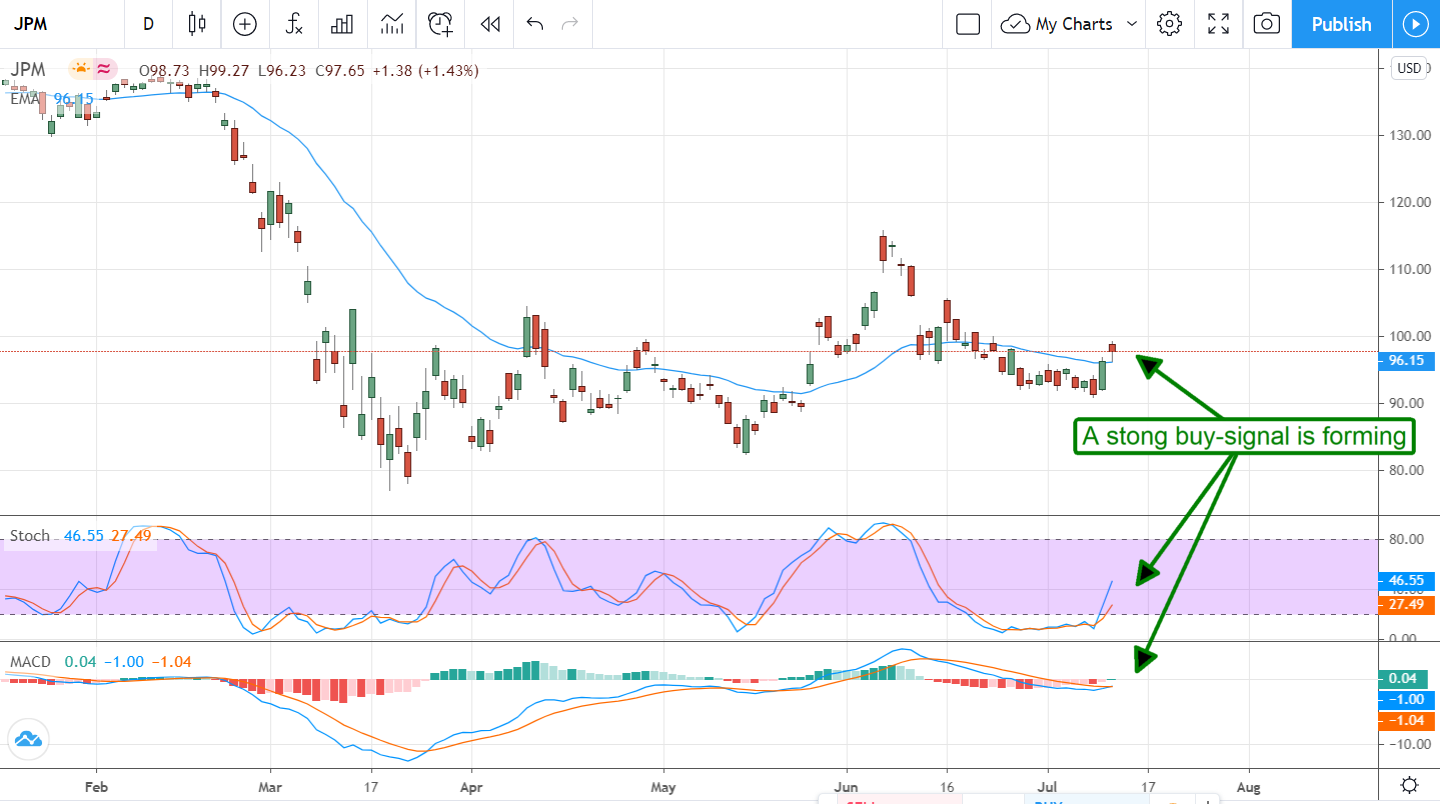Toggle fullscreen mode

coord(1218,24)
